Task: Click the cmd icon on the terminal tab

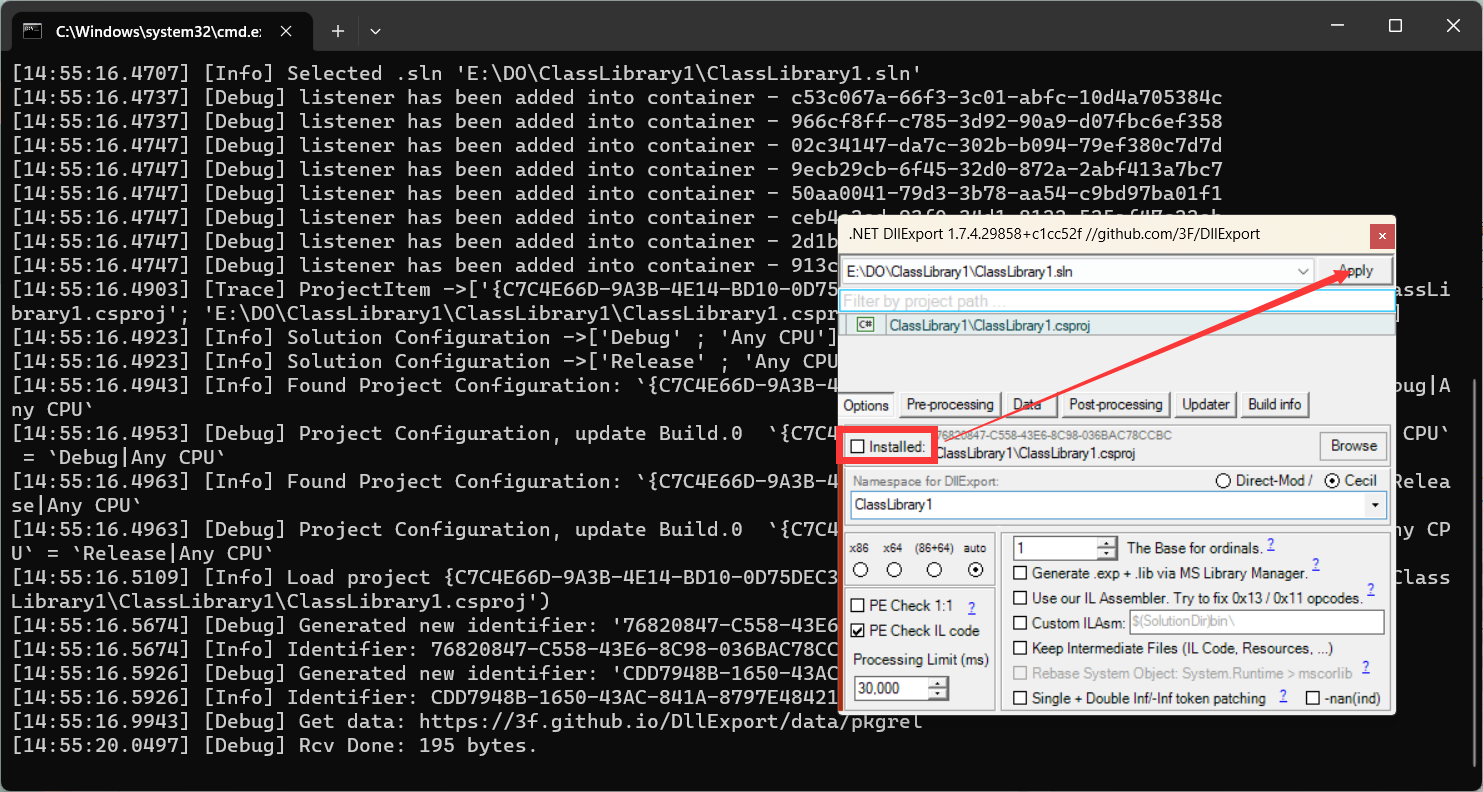Action: (33, 31)
